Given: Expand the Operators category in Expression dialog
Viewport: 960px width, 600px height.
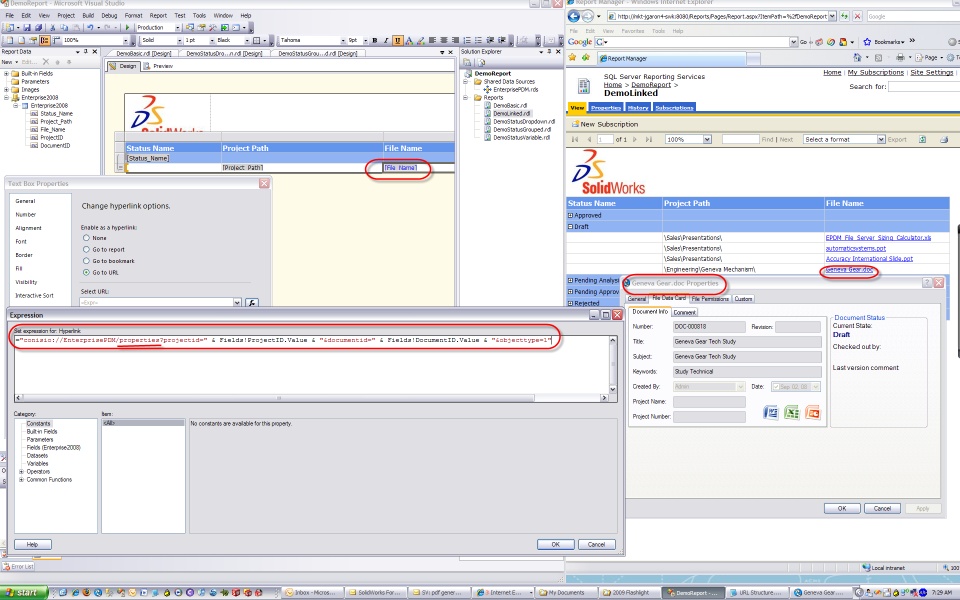Looking at the screenshot, I should (21, 472).
